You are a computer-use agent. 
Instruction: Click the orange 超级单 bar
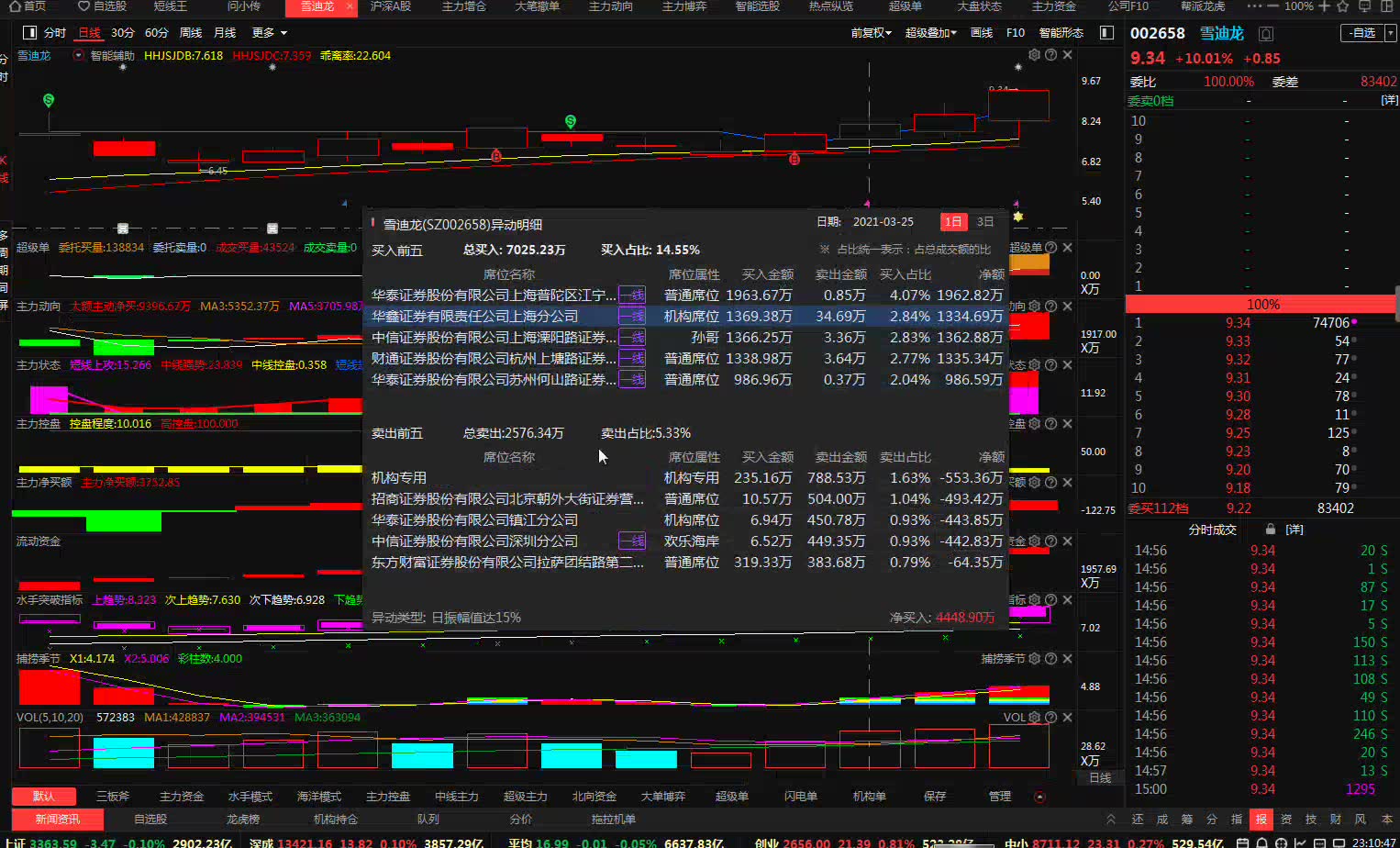1029,263
